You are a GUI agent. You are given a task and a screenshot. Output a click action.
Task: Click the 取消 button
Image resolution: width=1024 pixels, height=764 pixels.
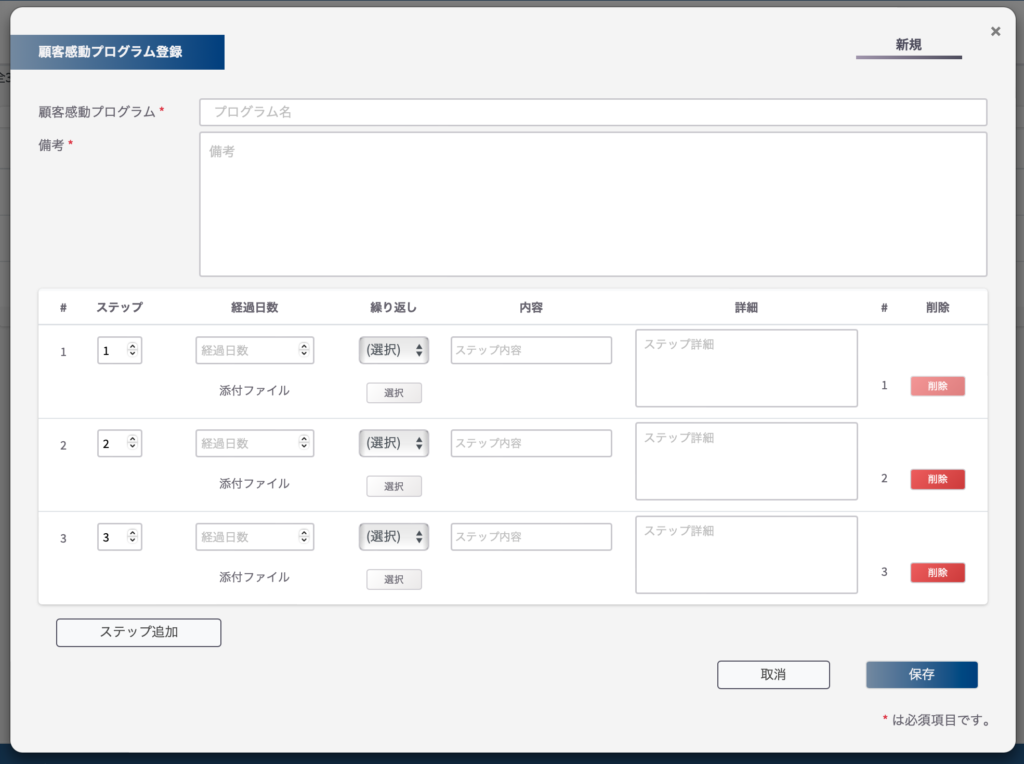click(773, 675)
